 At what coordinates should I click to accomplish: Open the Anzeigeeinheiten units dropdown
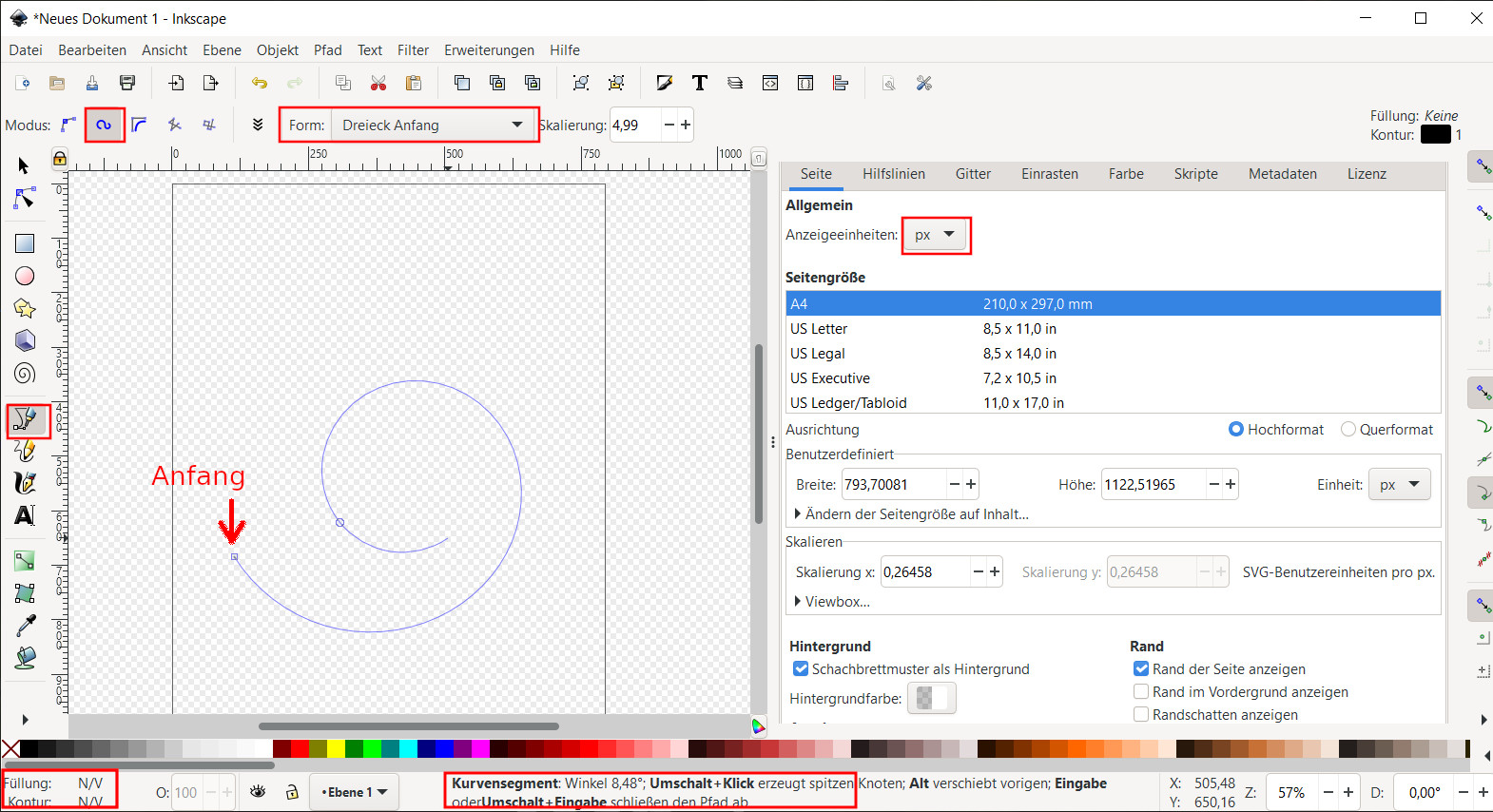click(x=935, y=235)
